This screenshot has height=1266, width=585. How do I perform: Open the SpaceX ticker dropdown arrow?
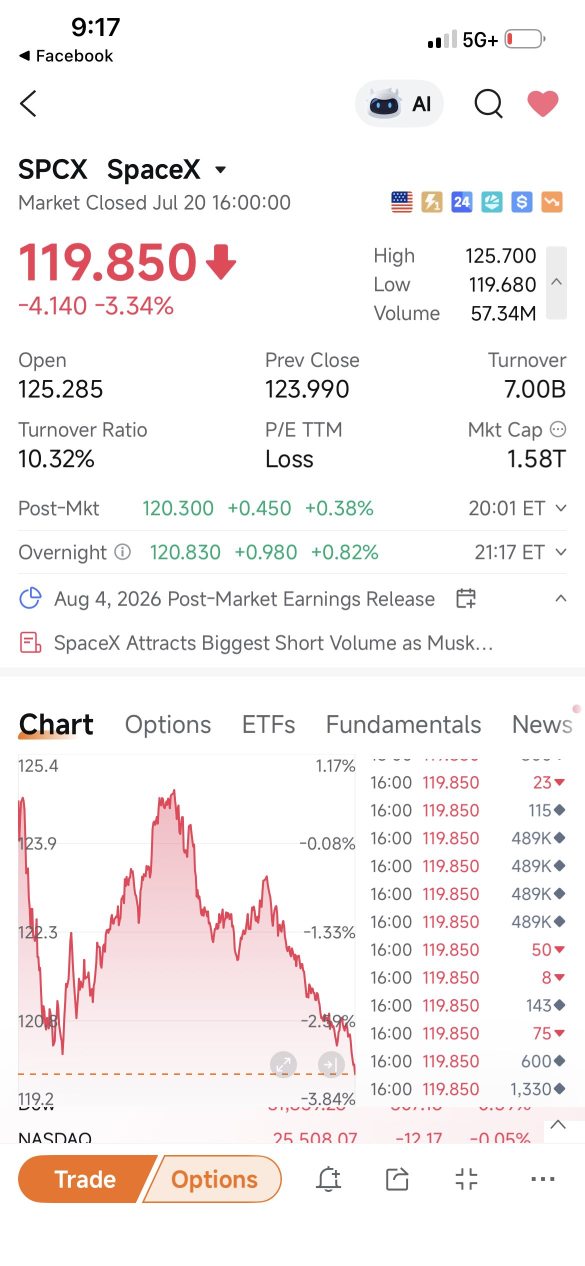pyautogui.click(x=221, y=170)
